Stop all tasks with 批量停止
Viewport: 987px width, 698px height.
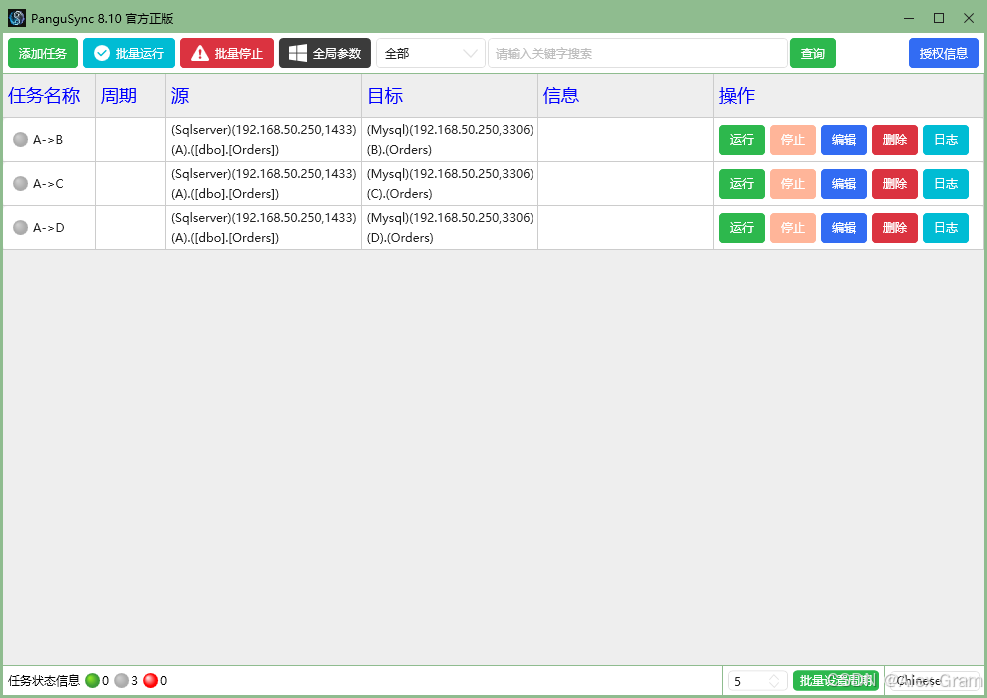(227, 53)
